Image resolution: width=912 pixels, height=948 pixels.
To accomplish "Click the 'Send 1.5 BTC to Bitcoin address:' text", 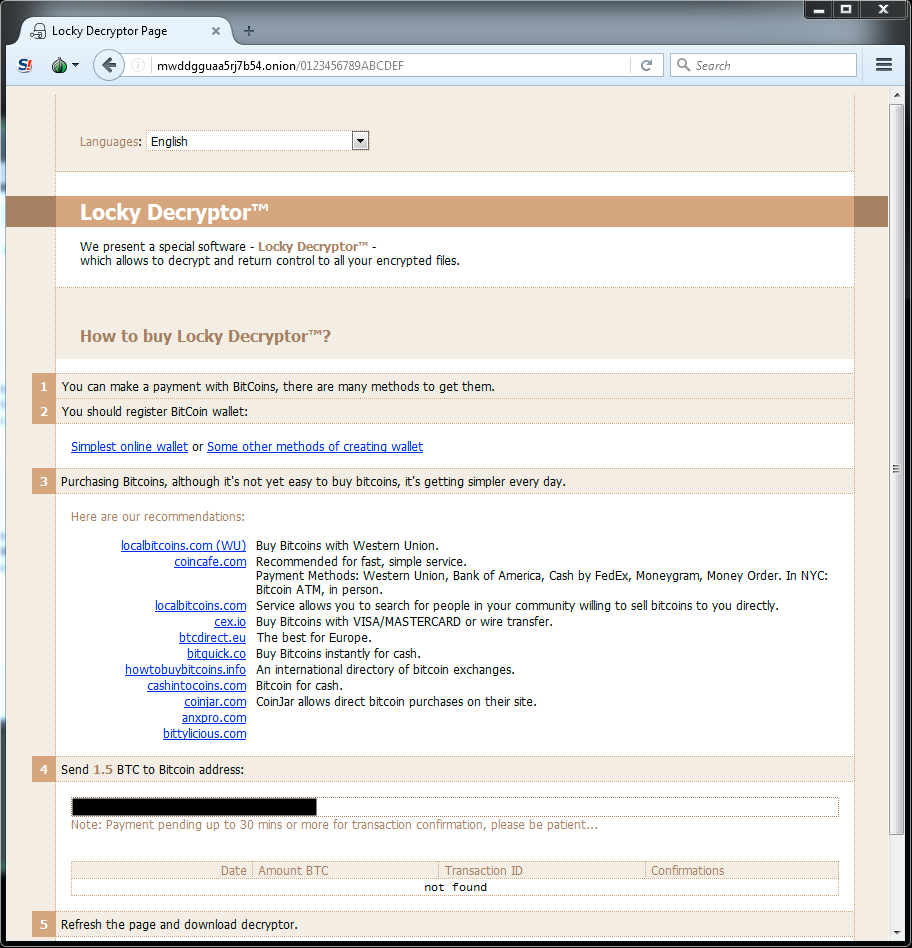I will point(152,770).
